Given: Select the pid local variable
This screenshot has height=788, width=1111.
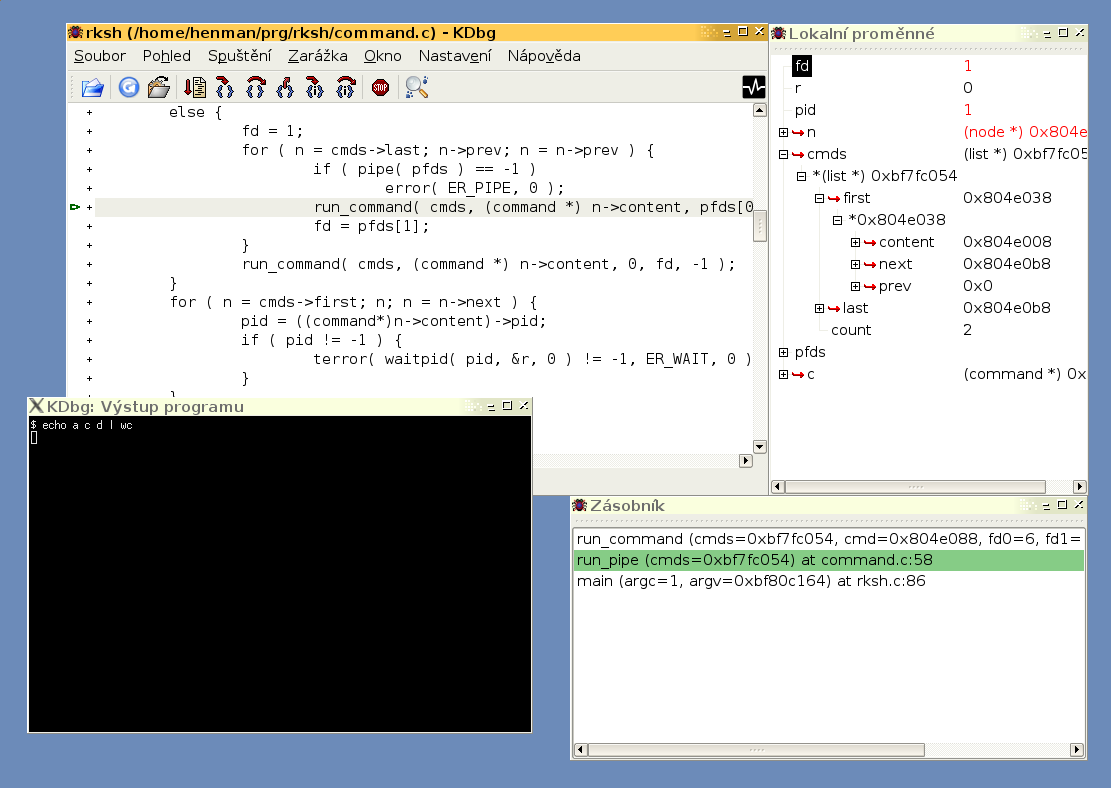Looking at the screenshot, I should coord(805,110).
